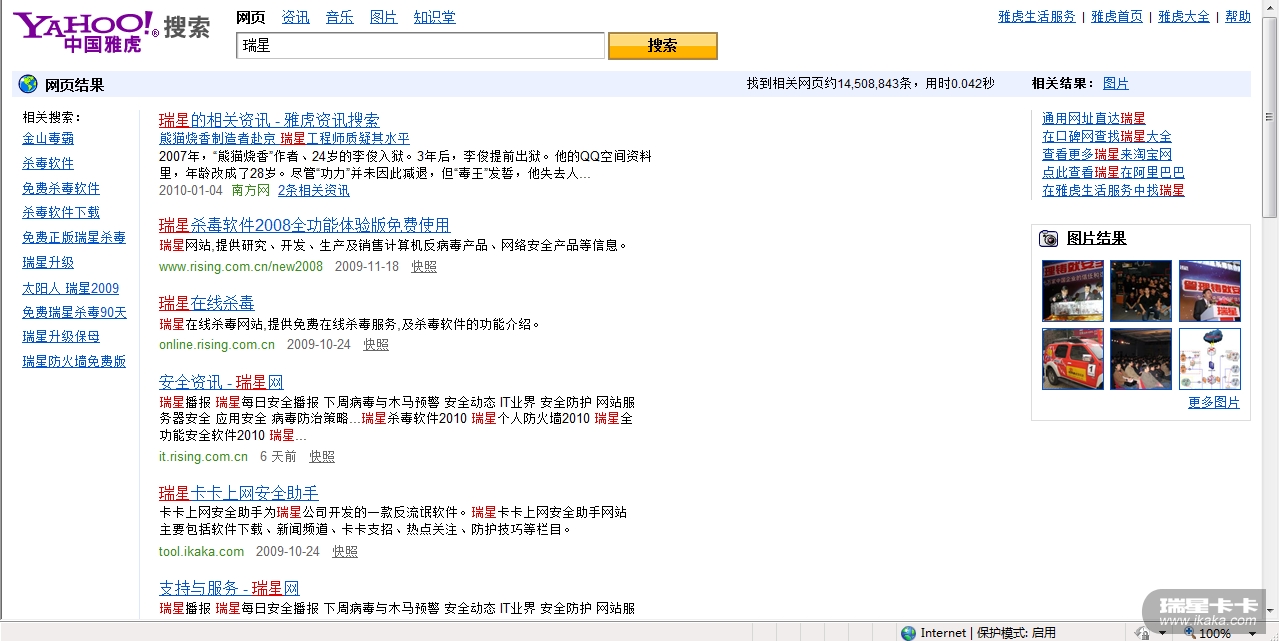Open the 帮助 link
The width and height of the screenshot is (1279, 641).
[1238, 17]
